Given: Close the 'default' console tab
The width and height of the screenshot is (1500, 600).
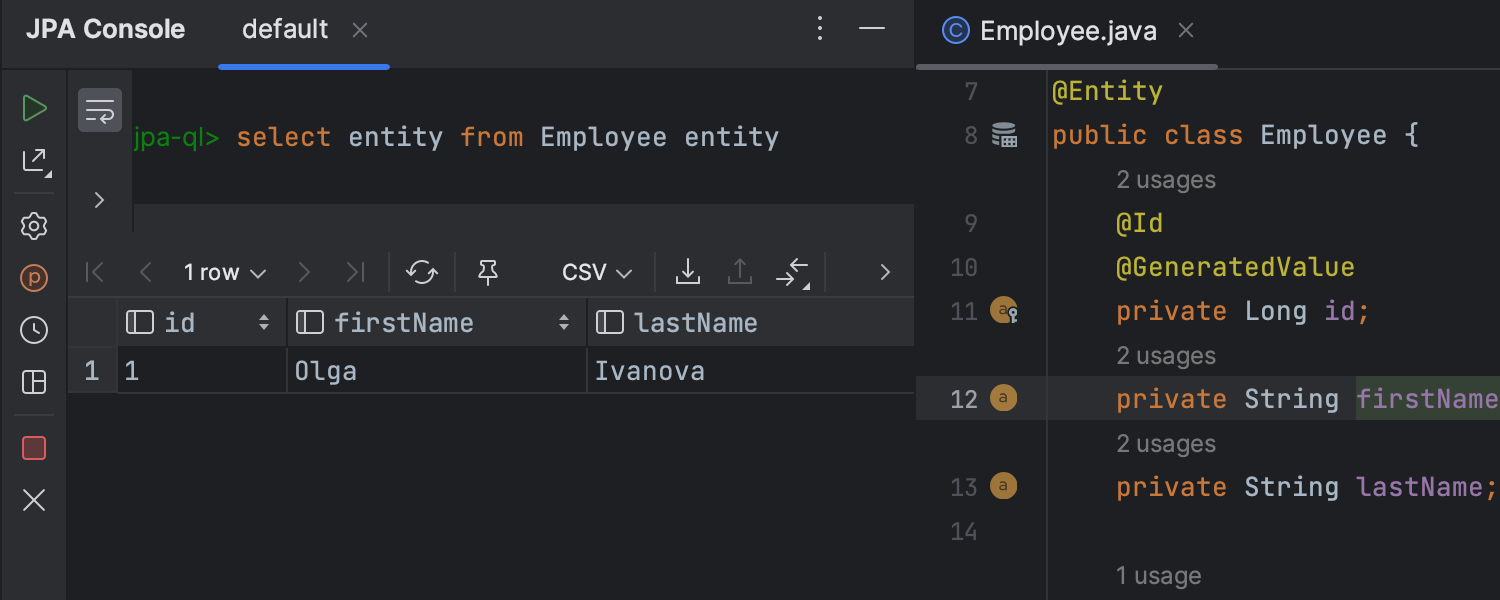Looking at the screenshot, I should tap(360, 31).
